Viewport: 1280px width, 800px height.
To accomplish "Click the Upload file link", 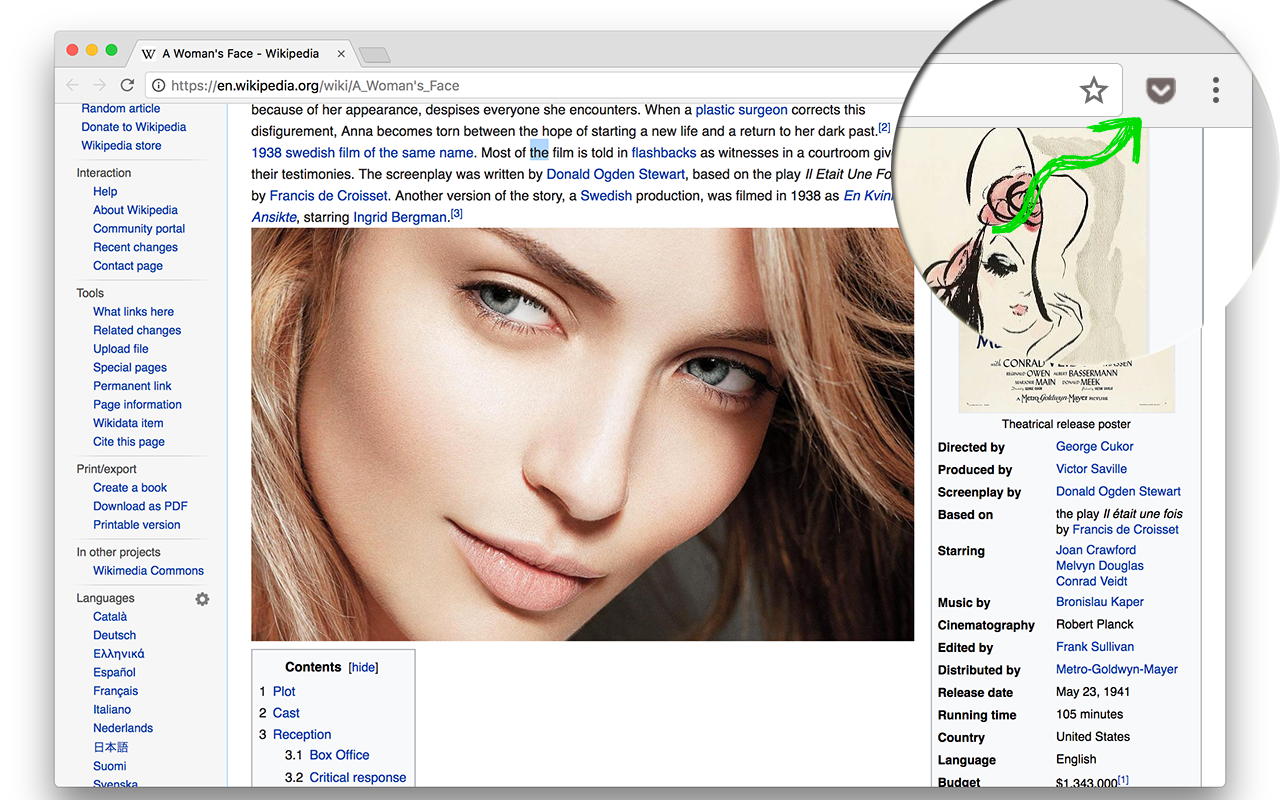I will [x=121, y=348].
